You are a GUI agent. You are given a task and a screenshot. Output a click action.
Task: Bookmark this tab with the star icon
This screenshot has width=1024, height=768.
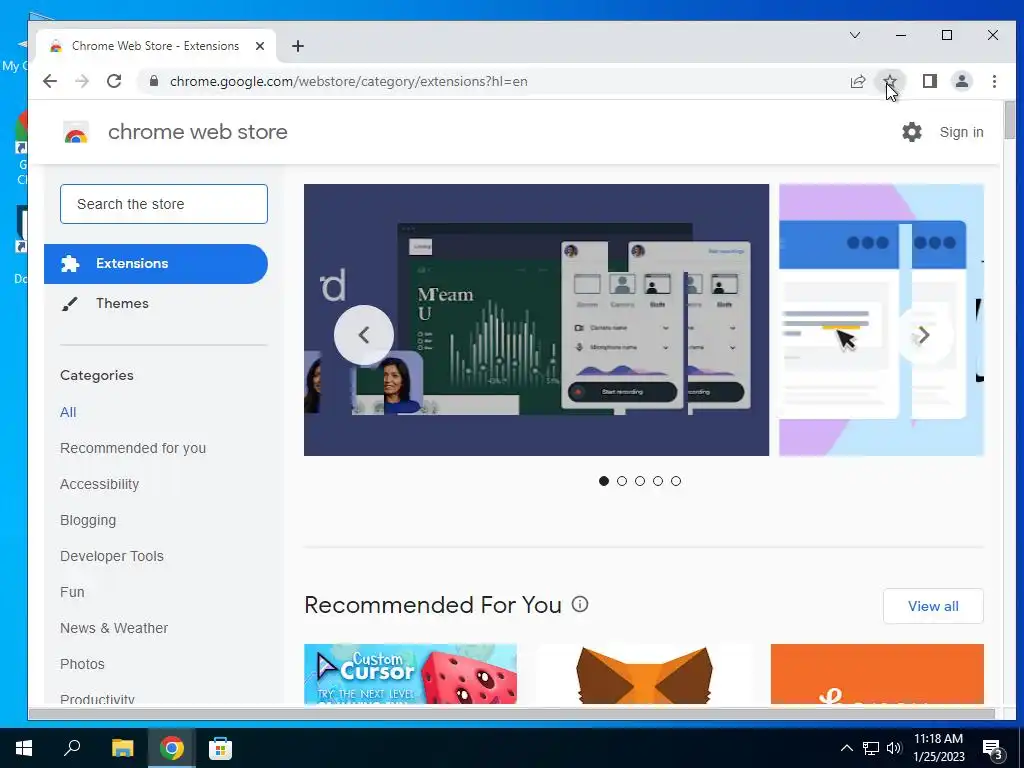889,81
